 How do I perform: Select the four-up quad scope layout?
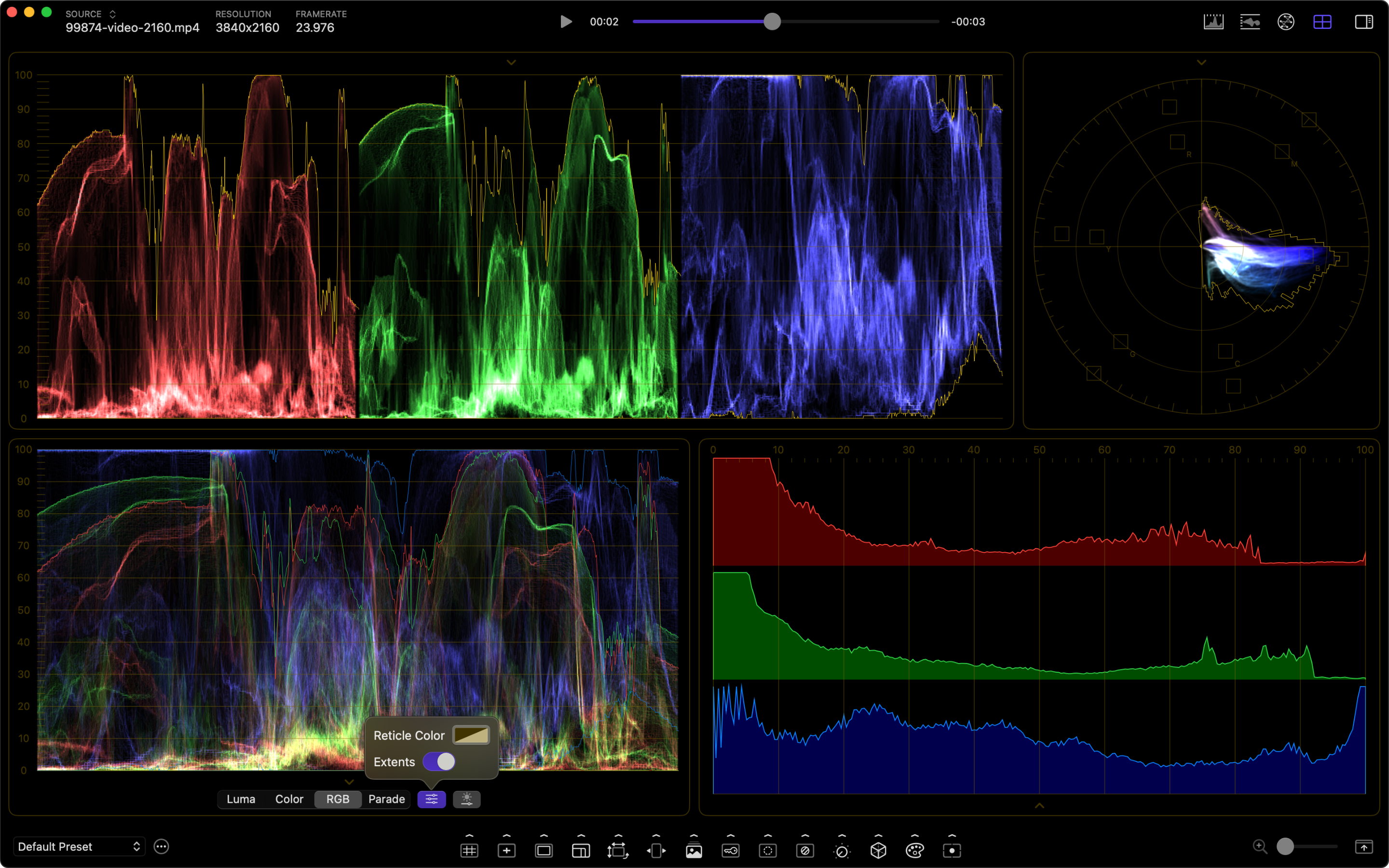click(1322, 22)
